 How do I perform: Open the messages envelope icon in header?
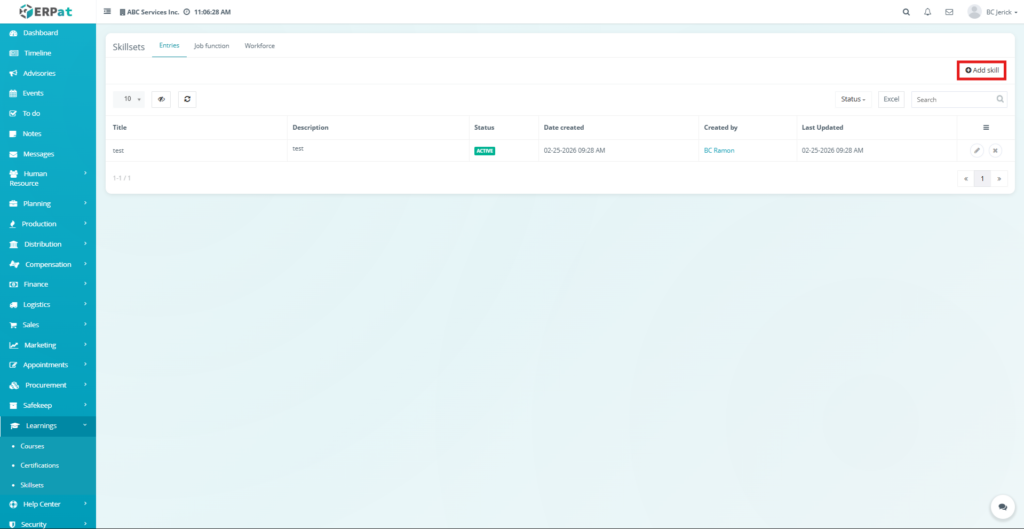point(948,12)
